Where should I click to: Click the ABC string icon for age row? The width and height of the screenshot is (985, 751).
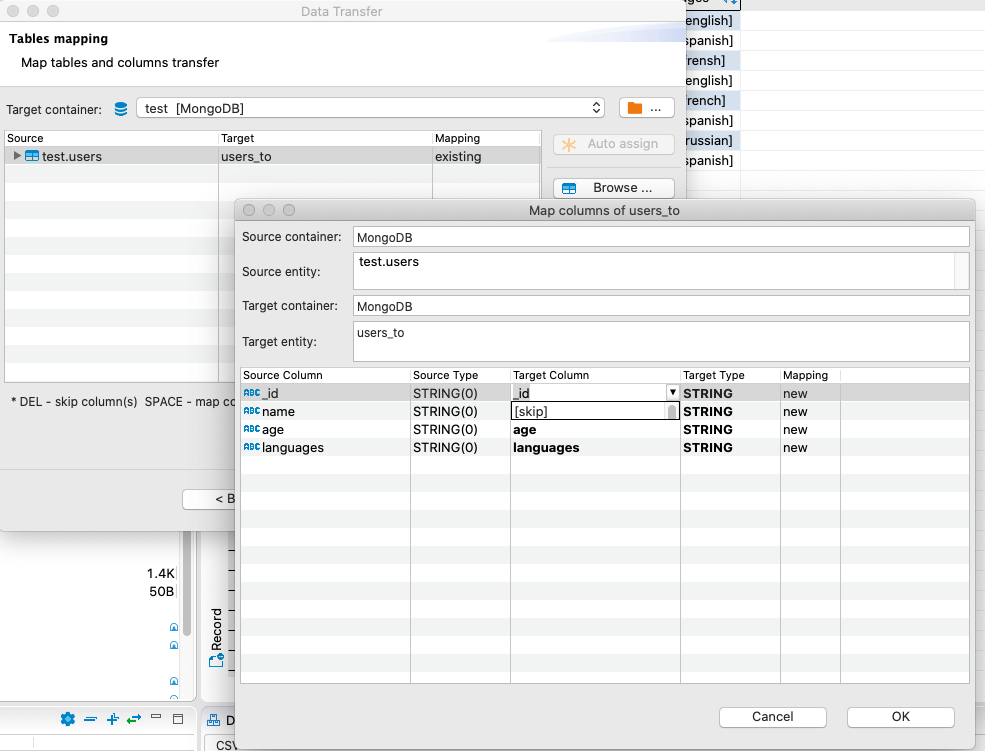coord(251,430)
